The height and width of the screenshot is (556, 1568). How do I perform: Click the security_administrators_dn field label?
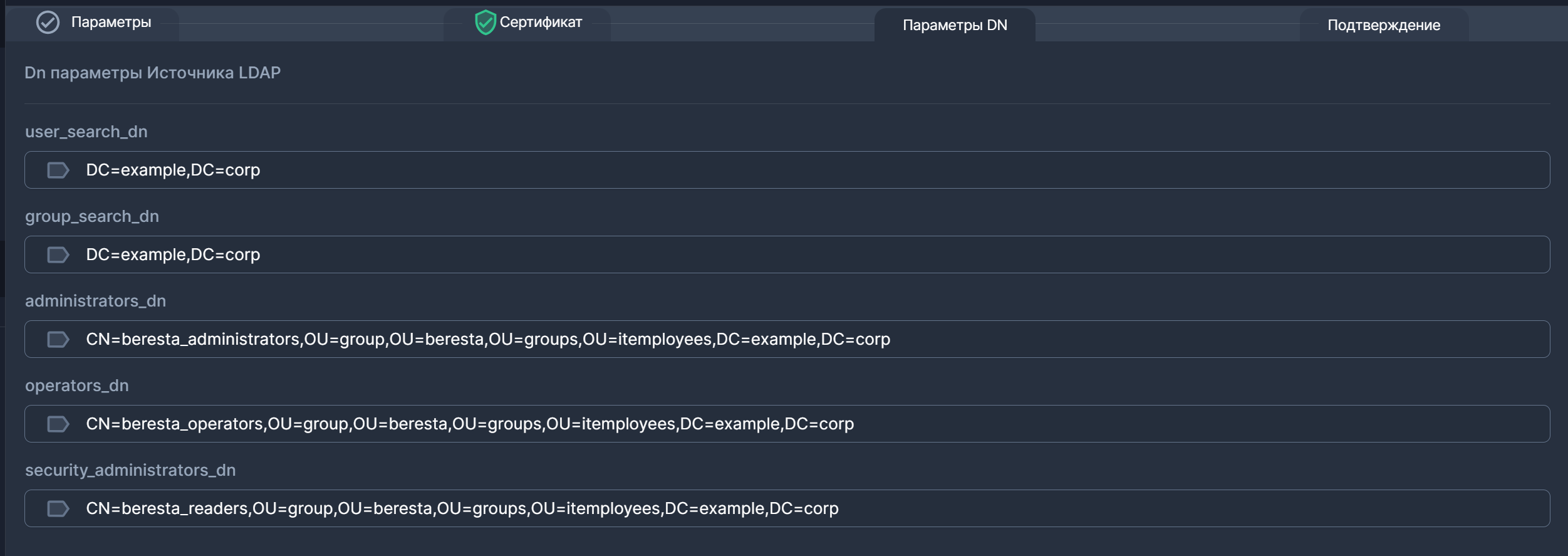(x=130, y=470)
